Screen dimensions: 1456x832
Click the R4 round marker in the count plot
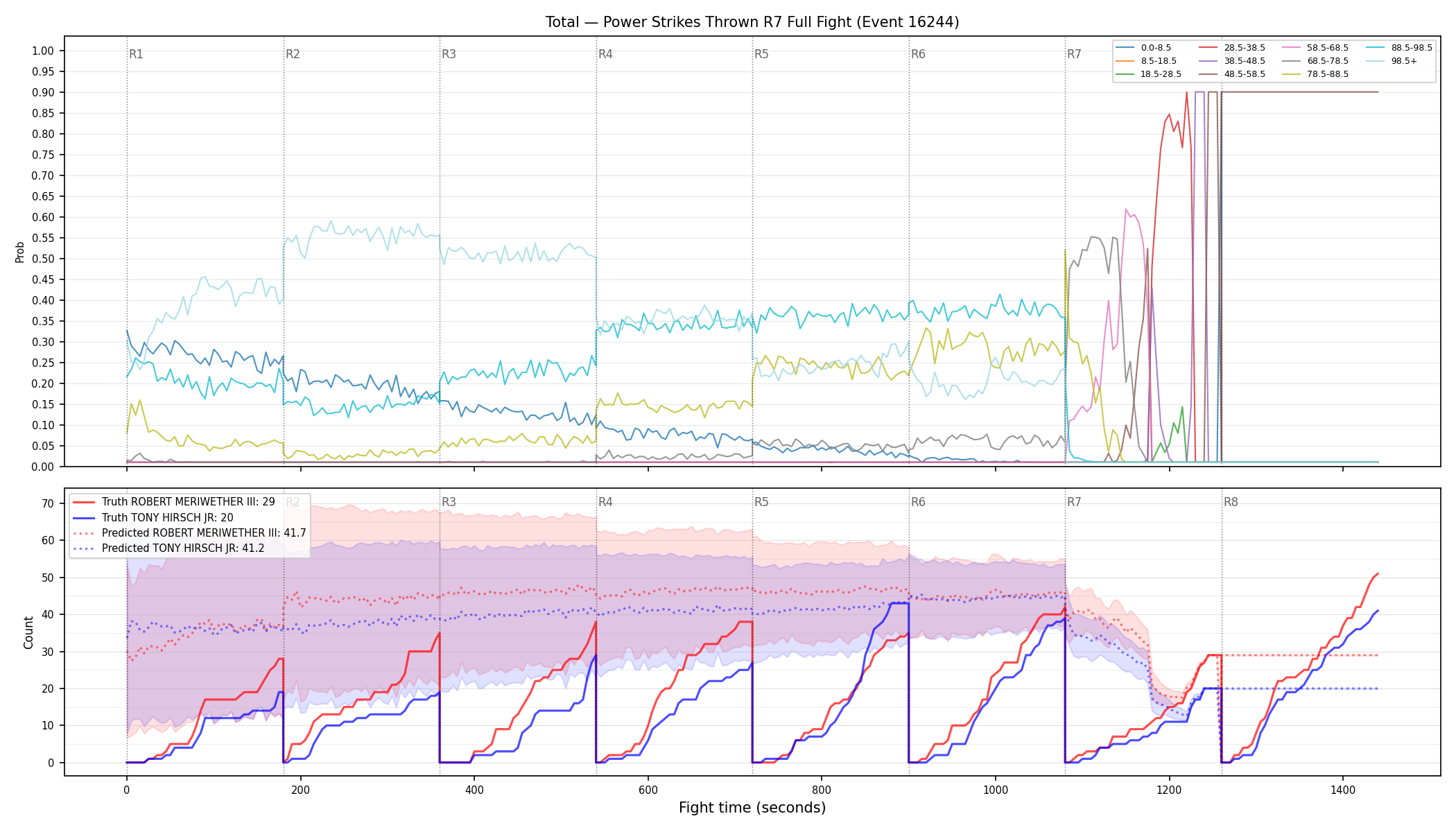click(605, 502)
